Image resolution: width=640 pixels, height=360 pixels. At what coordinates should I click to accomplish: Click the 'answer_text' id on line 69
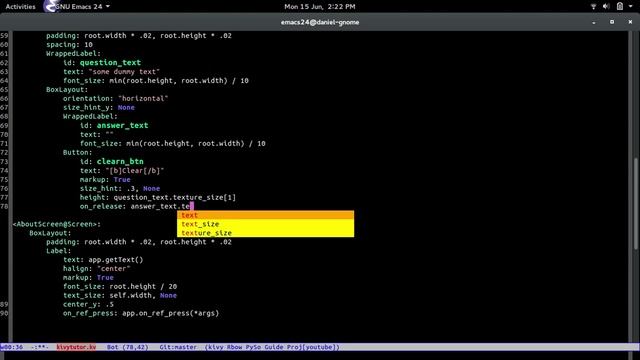click(122, 125)
